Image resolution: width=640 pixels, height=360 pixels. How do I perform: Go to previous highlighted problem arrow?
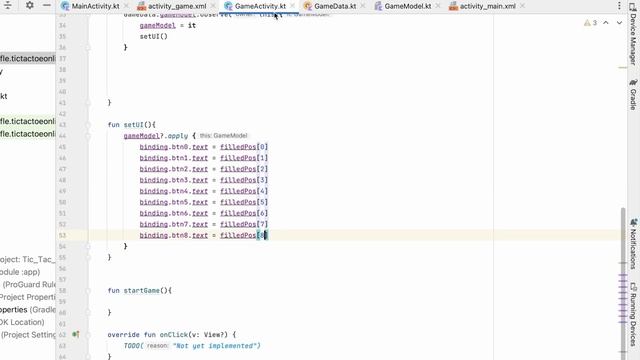[606, 23]
